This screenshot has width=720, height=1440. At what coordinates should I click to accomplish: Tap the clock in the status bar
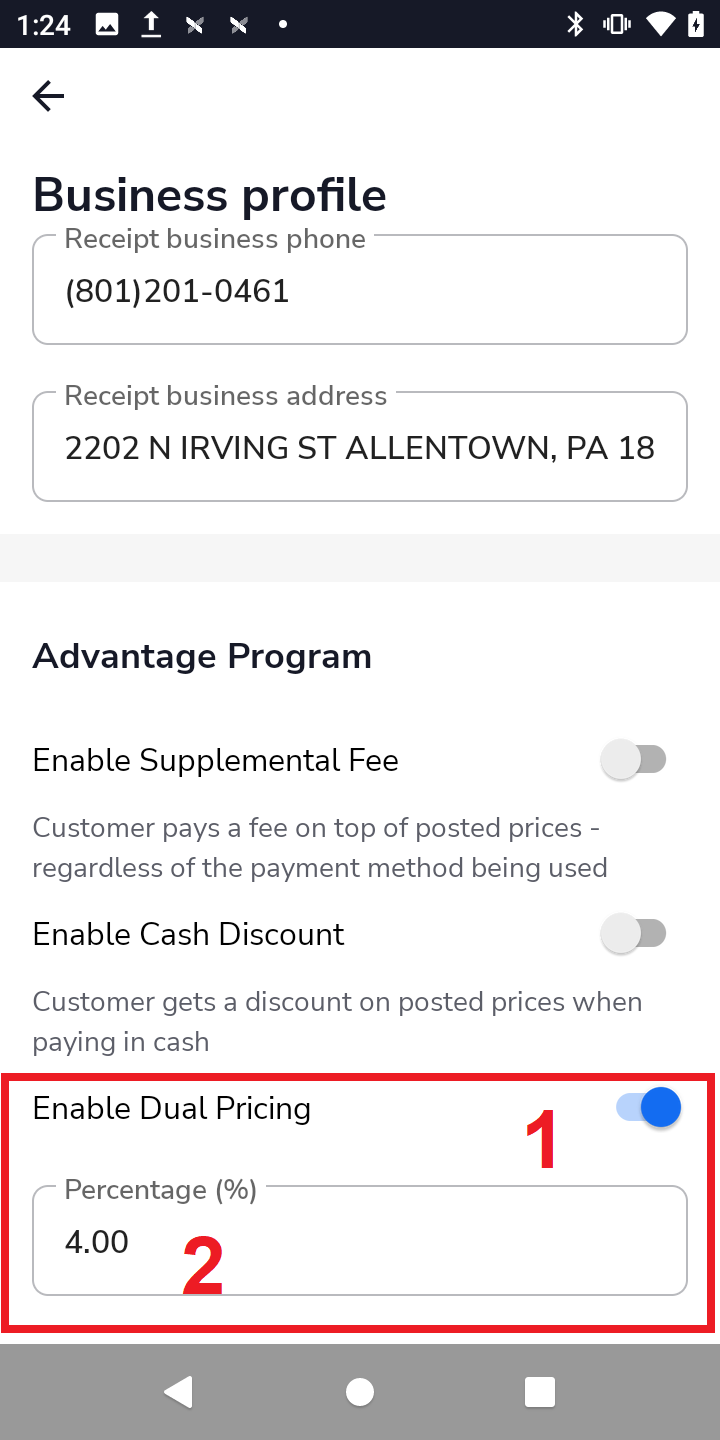click(45, 25)
